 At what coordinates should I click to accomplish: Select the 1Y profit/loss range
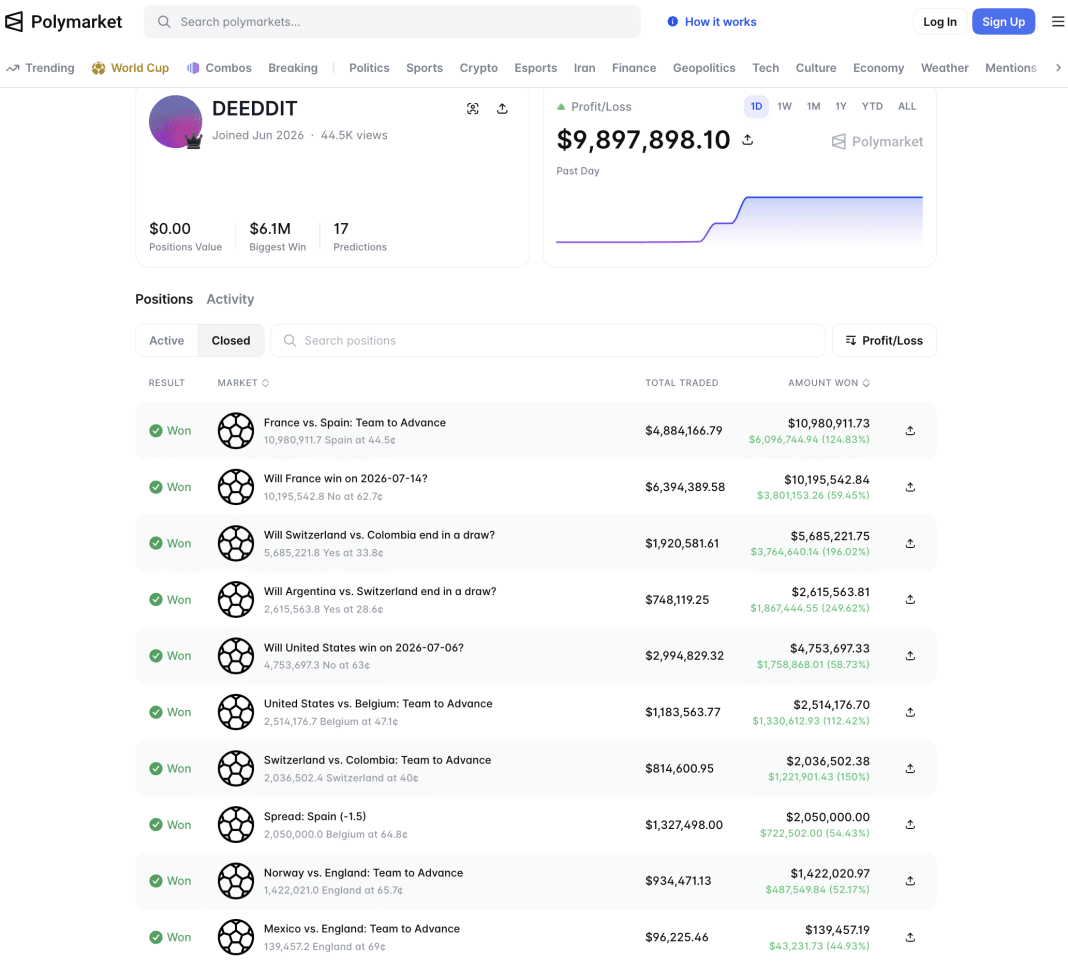[x=841, y=106]
